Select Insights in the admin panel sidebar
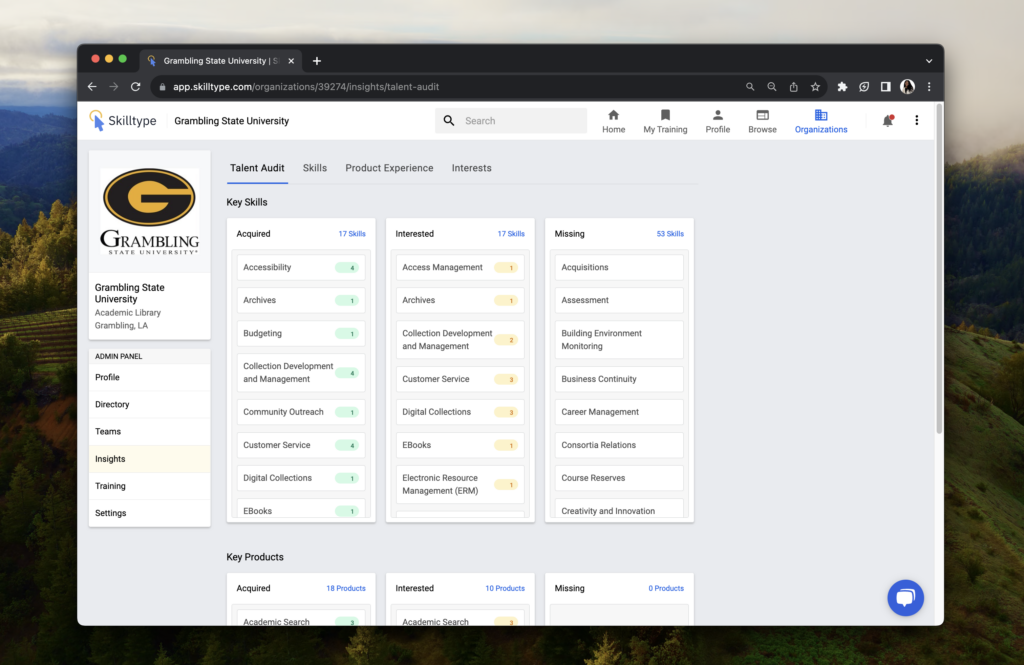The image size is (1024, 665). pyautogui.click(x=108, y=458)
